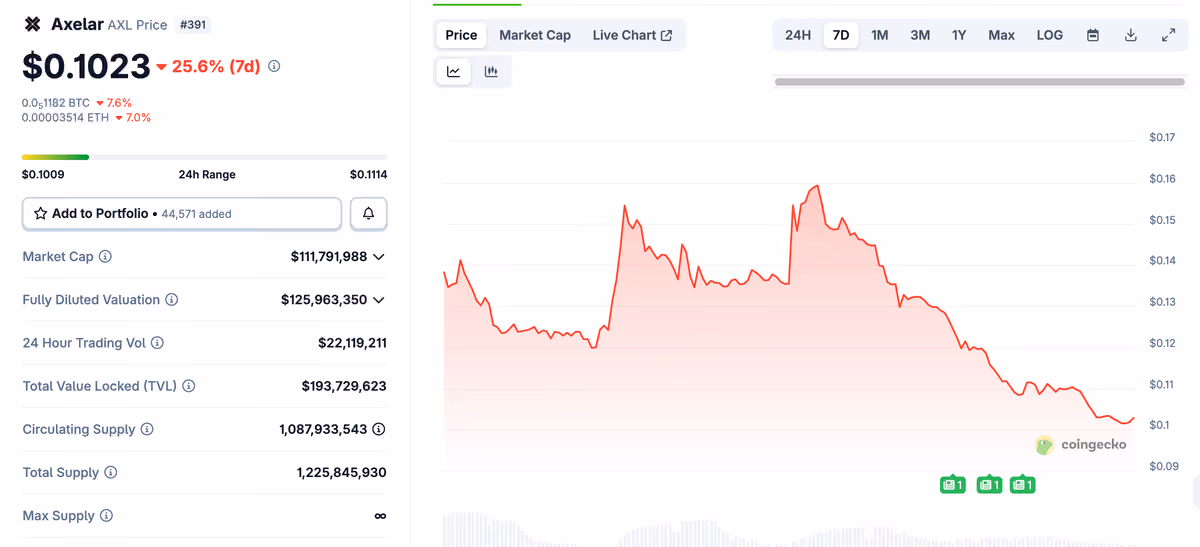Select the candlestick chart view icon

point(491,71)
